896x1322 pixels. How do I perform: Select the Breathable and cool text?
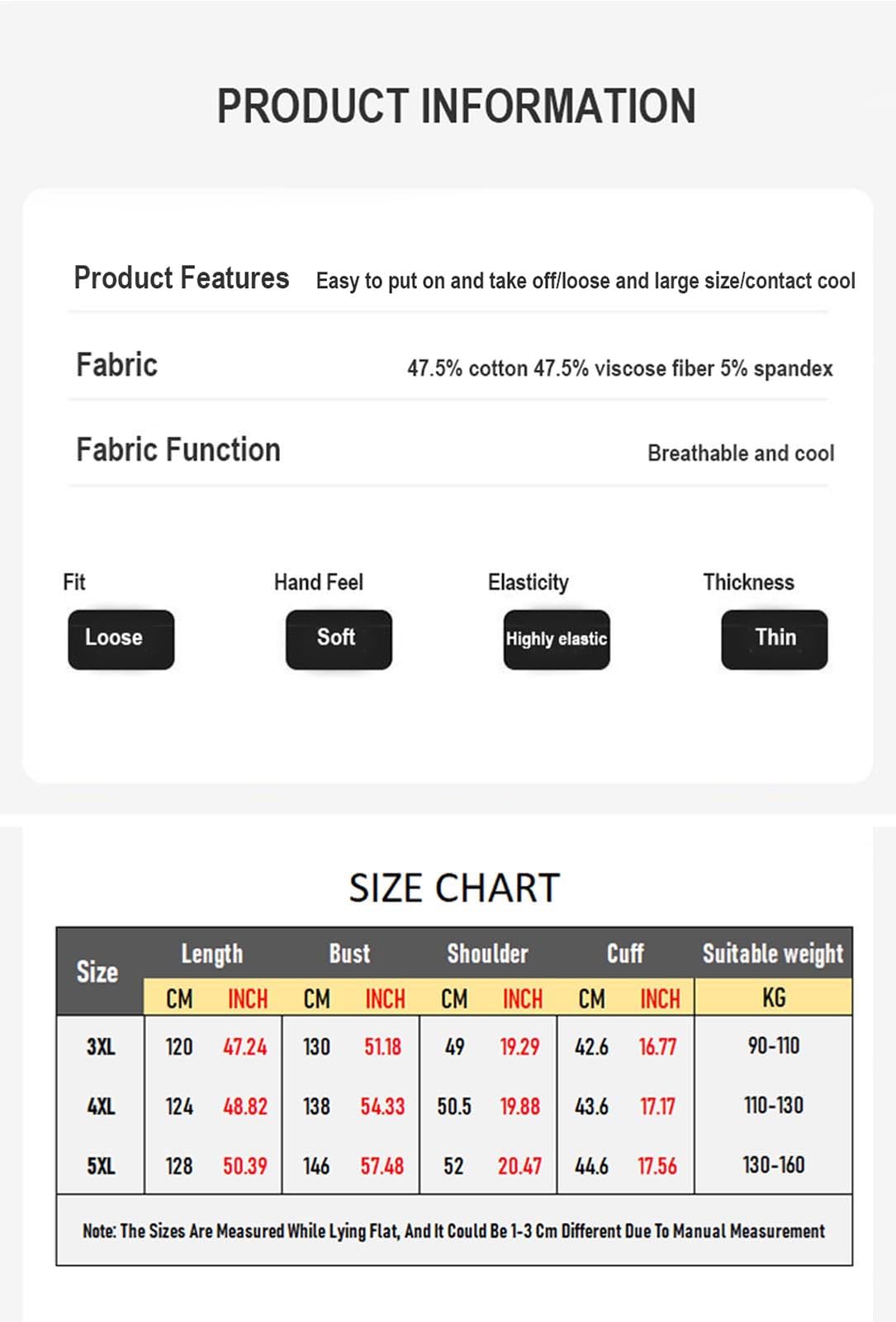click(x=741, y=453)
